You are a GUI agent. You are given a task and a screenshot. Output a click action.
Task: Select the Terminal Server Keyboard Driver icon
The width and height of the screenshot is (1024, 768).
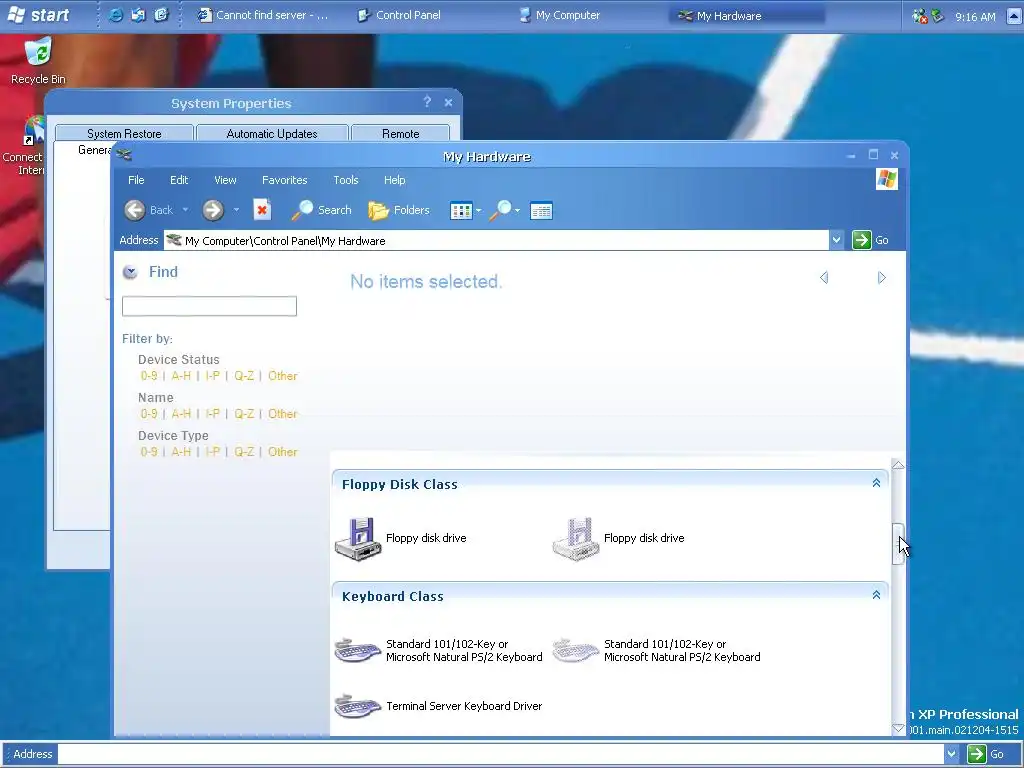pyautogui.click(x=357, y=706)
